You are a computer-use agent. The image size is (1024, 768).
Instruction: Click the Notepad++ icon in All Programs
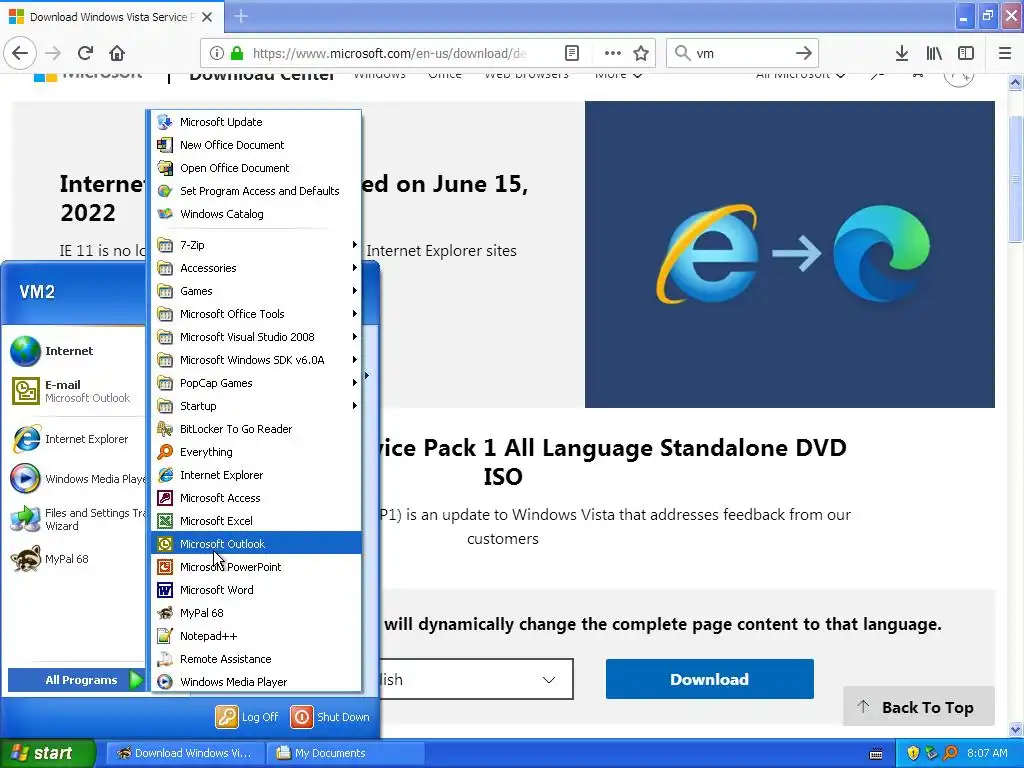[x=165, y=635]
